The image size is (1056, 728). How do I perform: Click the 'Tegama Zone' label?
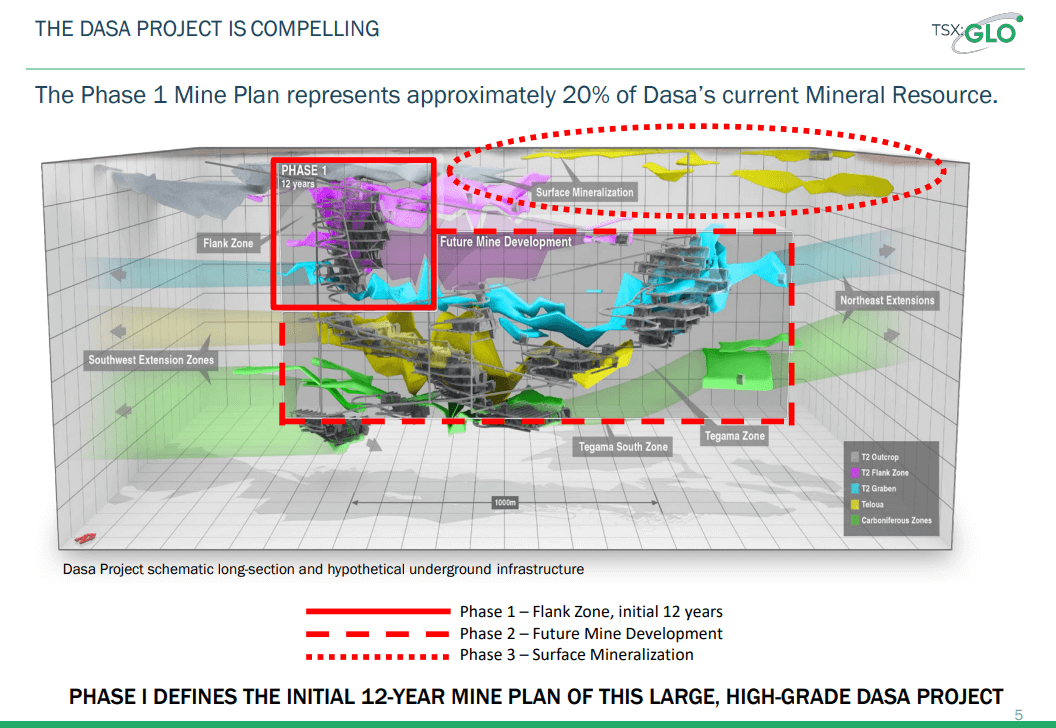(x=735, y=436)
